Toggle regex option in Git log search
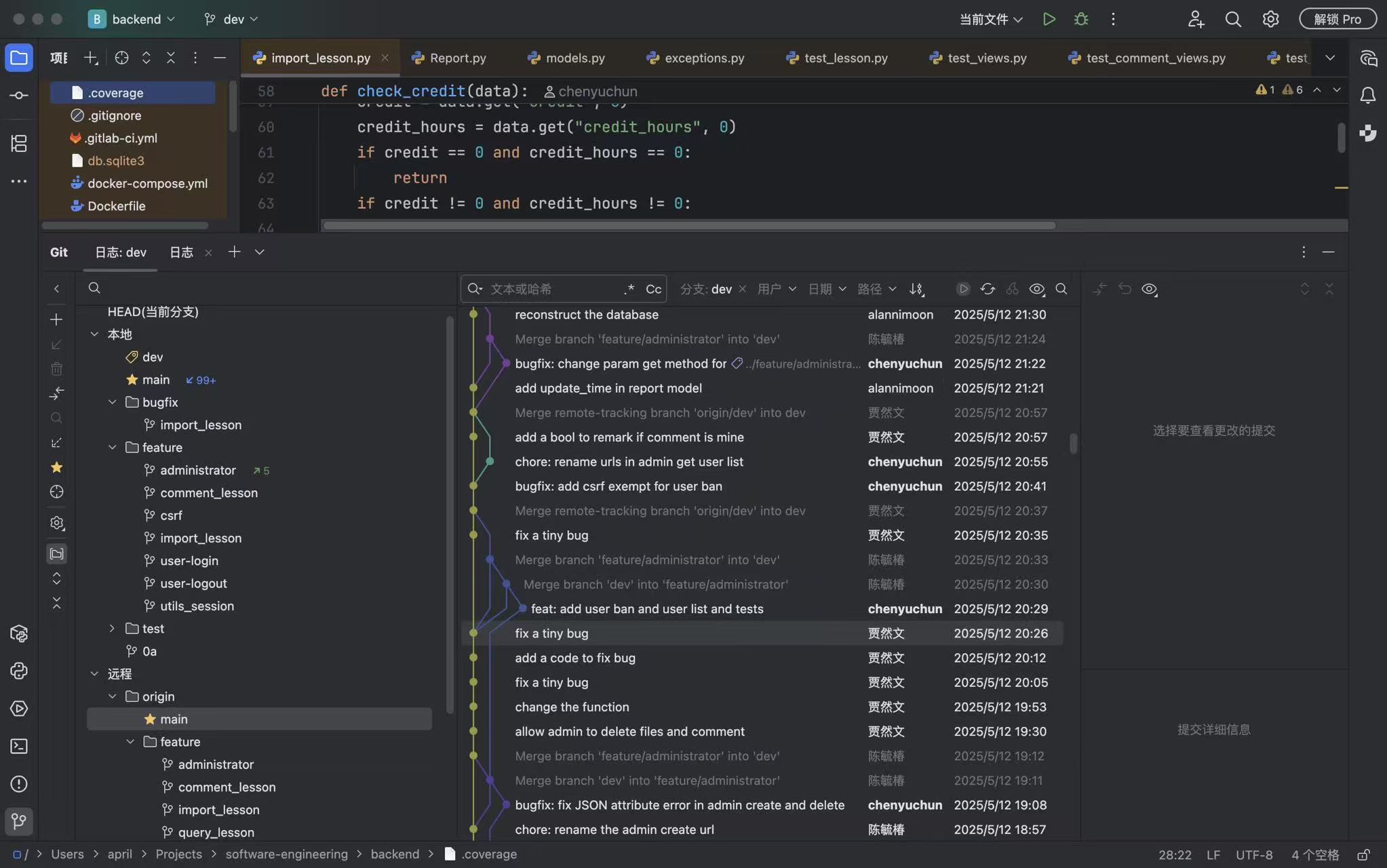Image resolution: width=1387 pixels, height=868 pixels. pos(629,289)
